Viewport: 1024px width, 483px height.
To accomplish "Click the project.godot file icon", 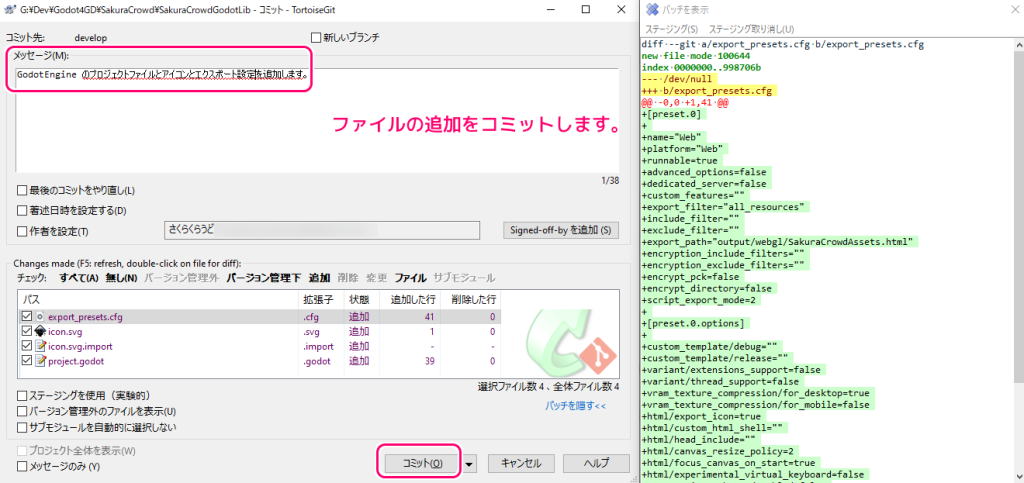I will (40, 361).
